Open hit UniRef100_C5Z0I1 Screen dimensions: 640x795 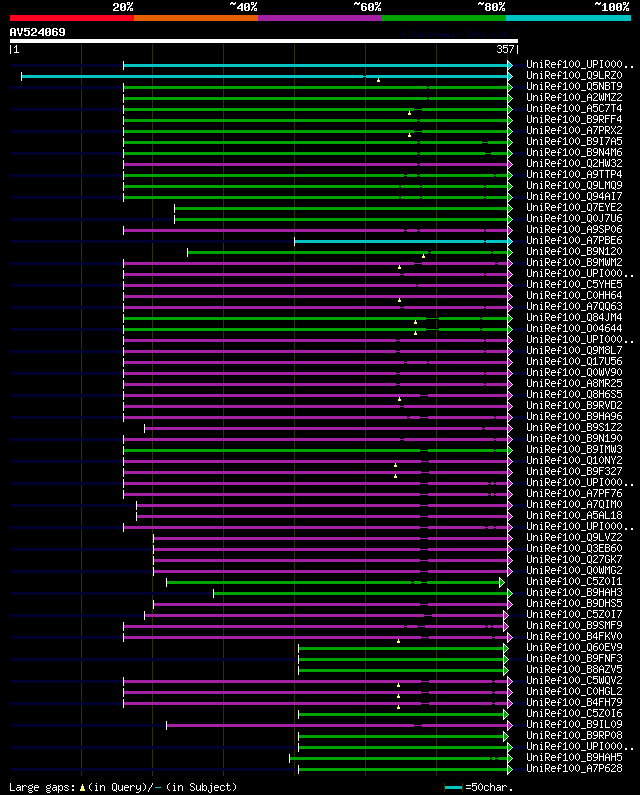click(x=574, y=582)
